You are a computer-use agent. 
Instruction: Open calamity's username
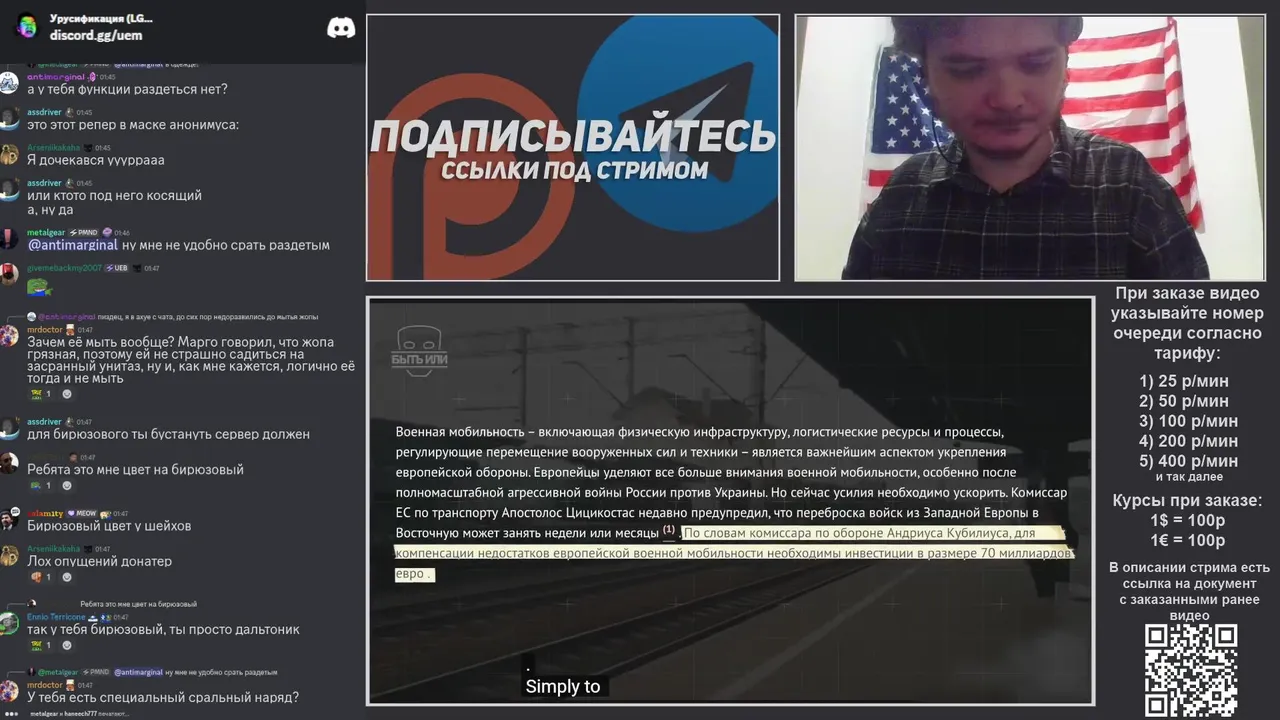click(x=45, y=513)
